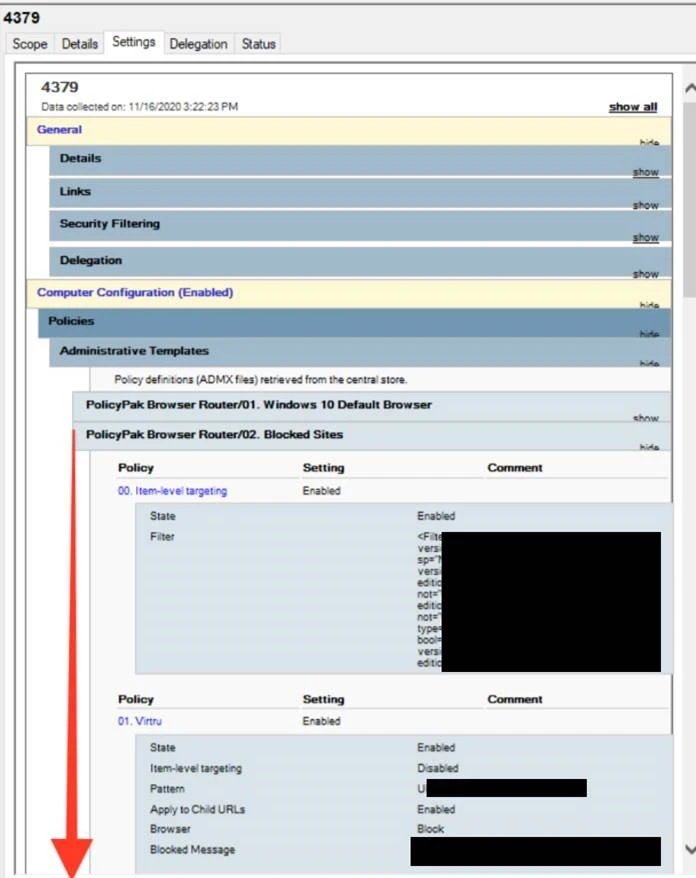The height and width of the screenshot is (878, 696).
Task: Show Windows 10 Default Browser policies
Action: [x=645, y=417]
